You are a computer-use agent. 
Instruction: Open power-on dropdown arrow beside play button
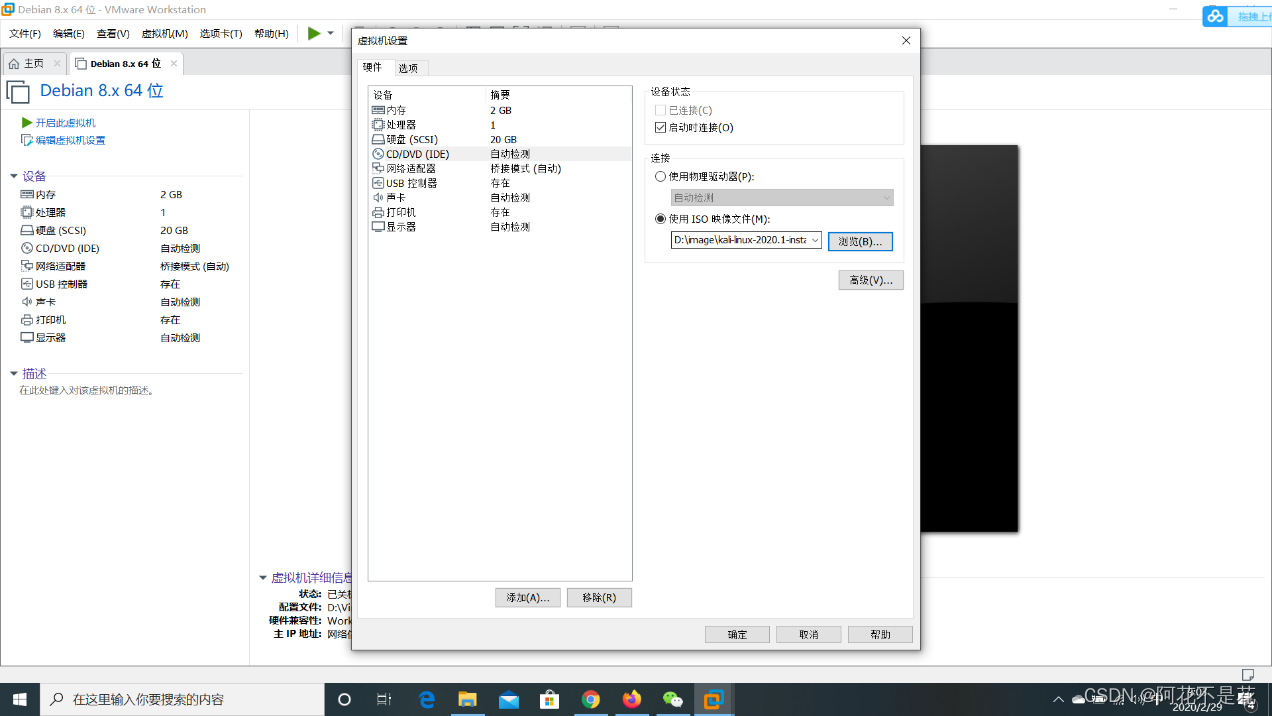click(x=331, y=33)
